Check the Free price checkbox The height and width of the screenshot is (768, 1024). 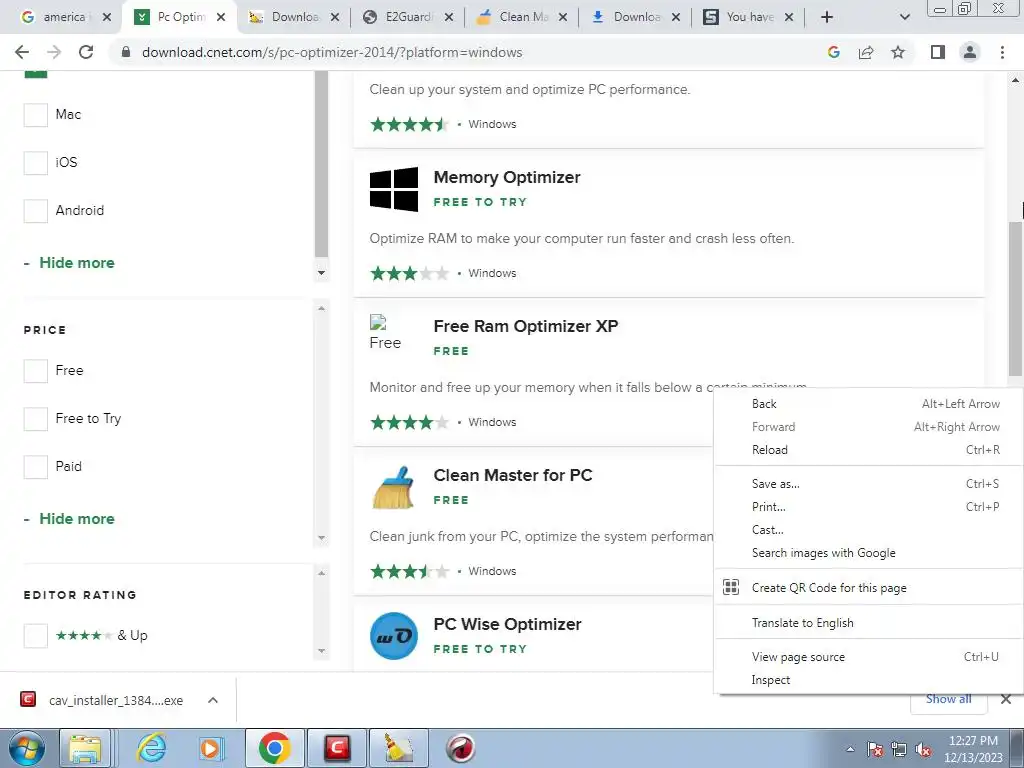[x=36, y=371]
